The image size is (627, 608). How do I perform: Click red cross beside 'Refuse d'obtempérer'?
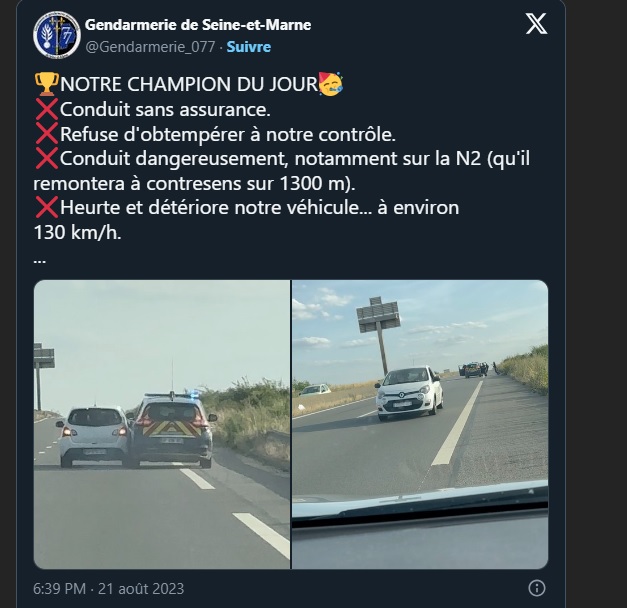(x=46, y=133)
